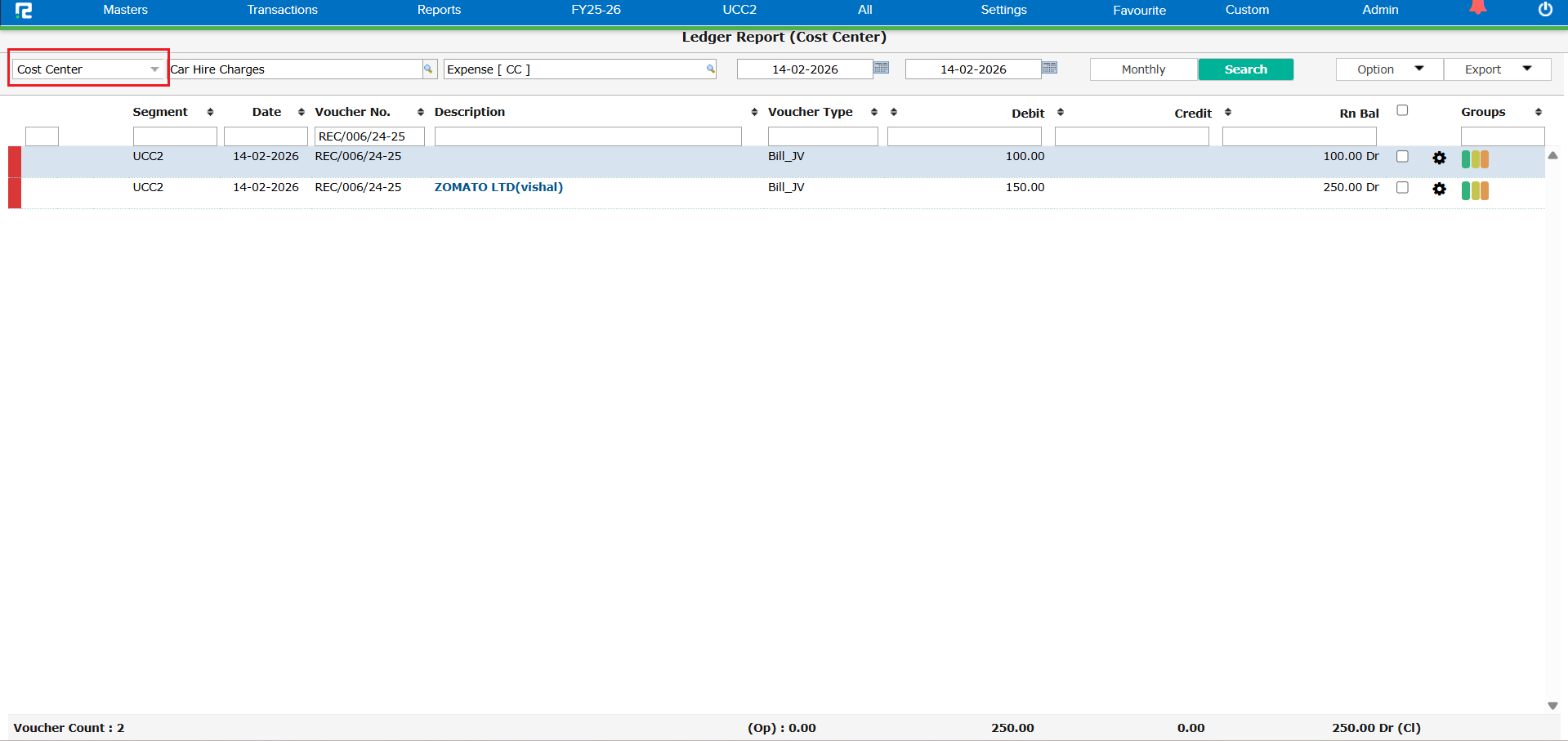The image size is (1568, 741).
Task: Click the green group color swatch in first row
Action: (x=1466, y=159)
